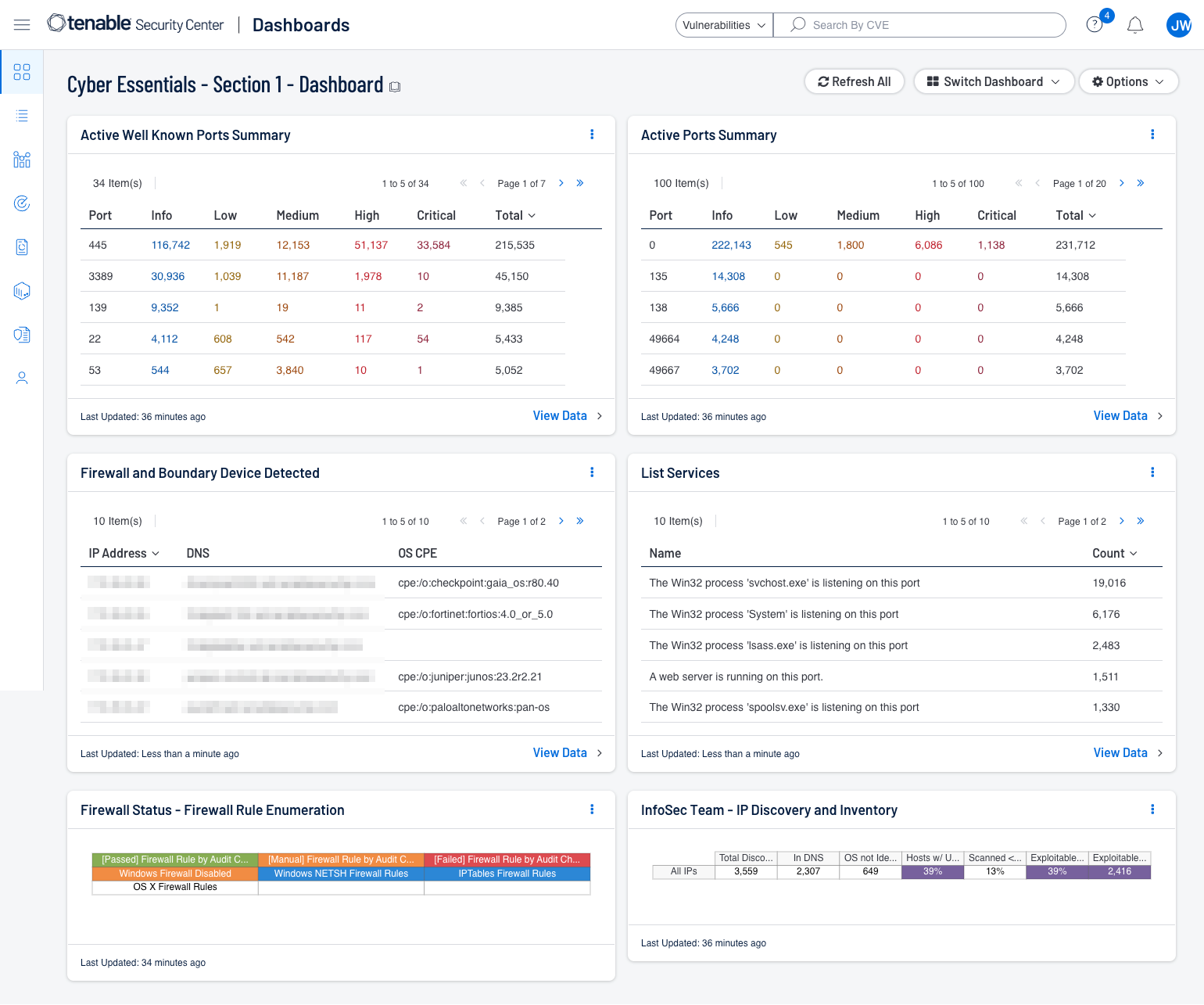
Task: Expand the Options dropdown menu
Action: [1127, 81]
